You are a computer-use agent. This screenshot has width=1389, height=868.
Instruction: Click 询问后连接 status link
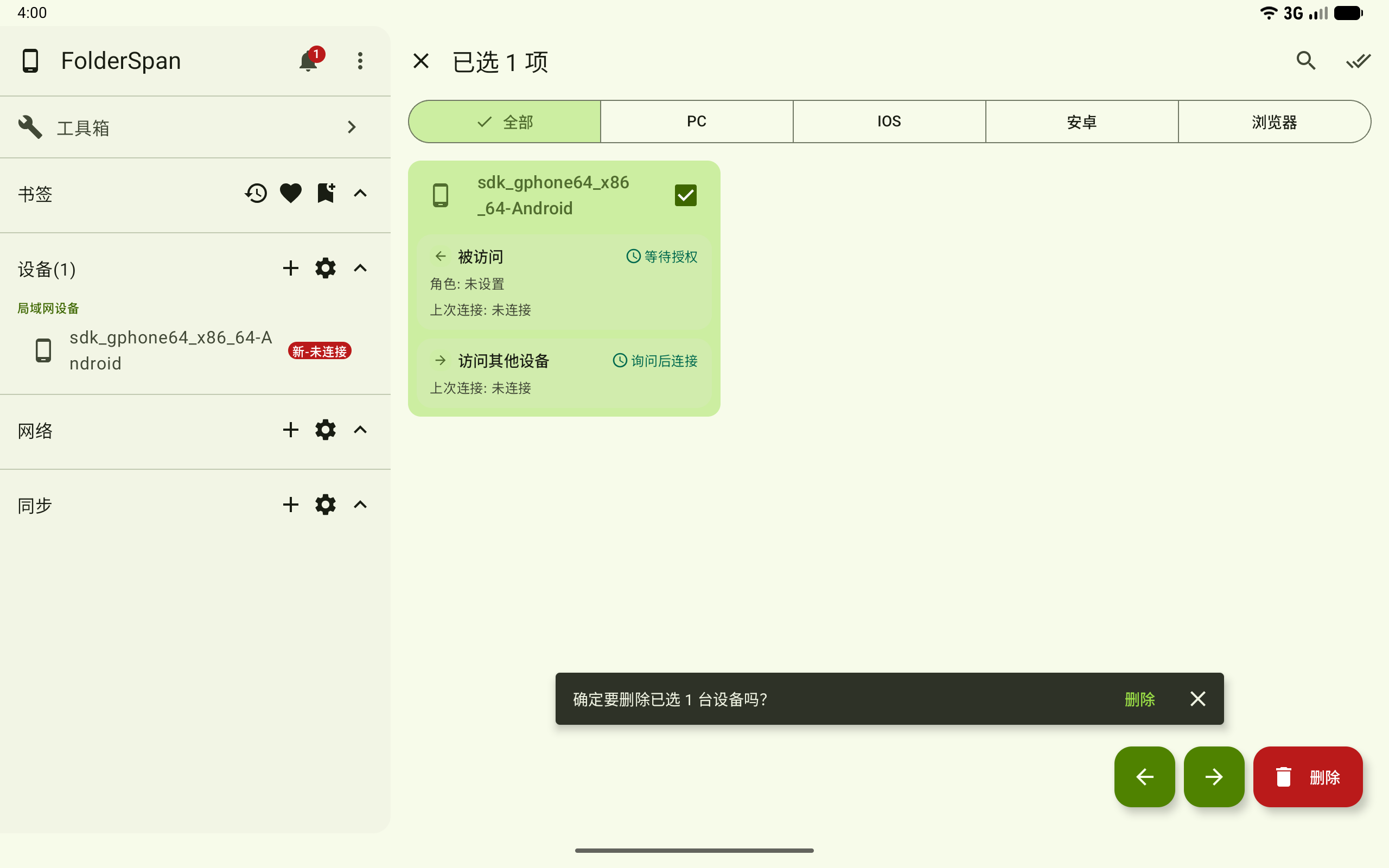click(655, 361)
